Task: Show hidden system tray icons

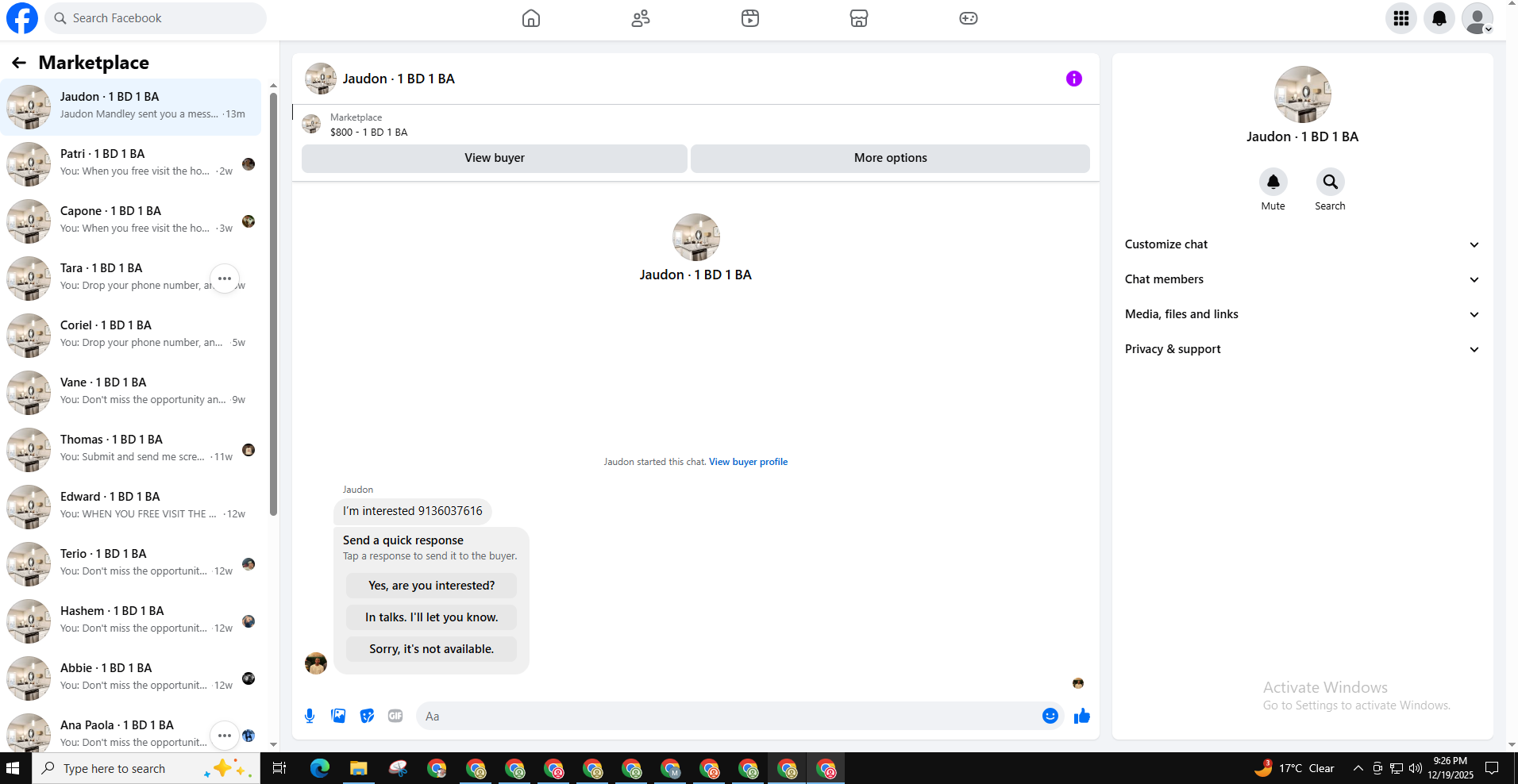Action: (1358, 768)
